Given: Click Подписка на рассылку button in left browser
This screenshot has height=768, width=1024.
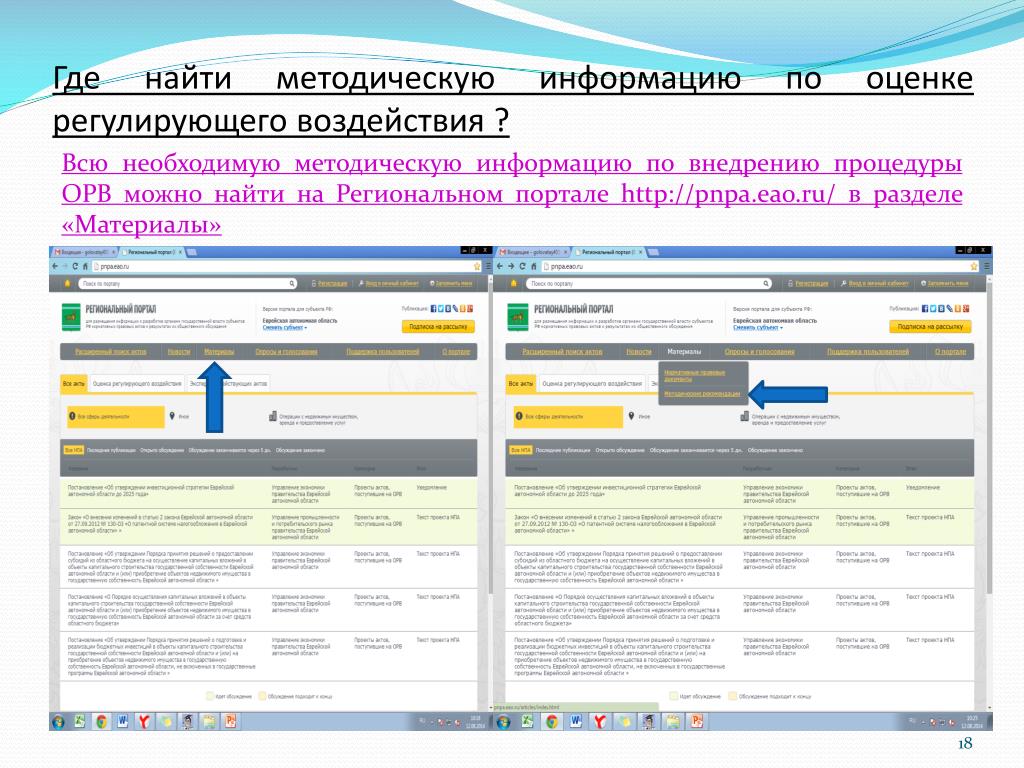Looking at the screenshot, I should pos(438,327).
